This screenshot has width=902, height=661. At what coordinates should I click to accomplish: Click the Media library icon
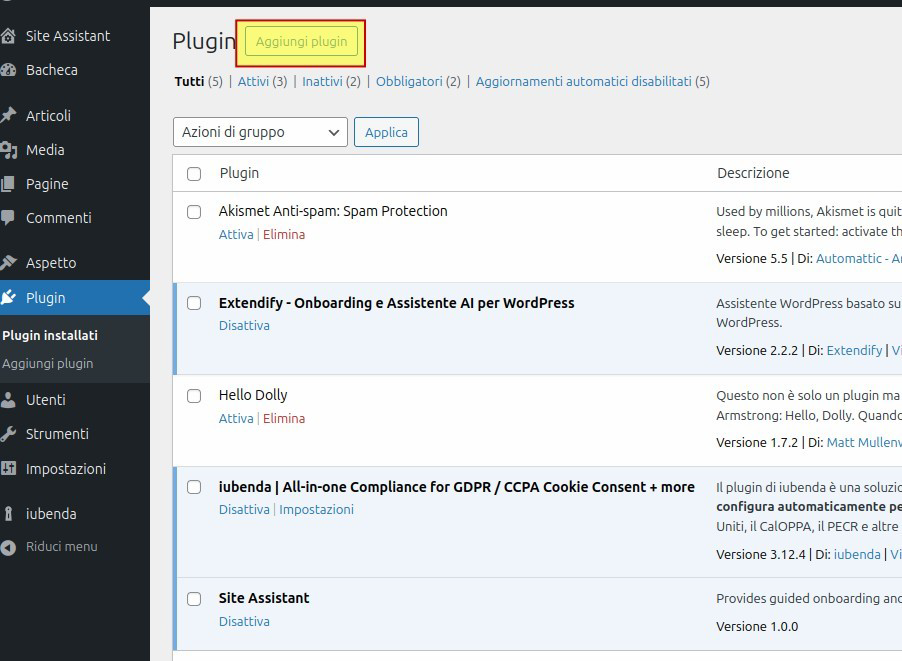point(9,150)
